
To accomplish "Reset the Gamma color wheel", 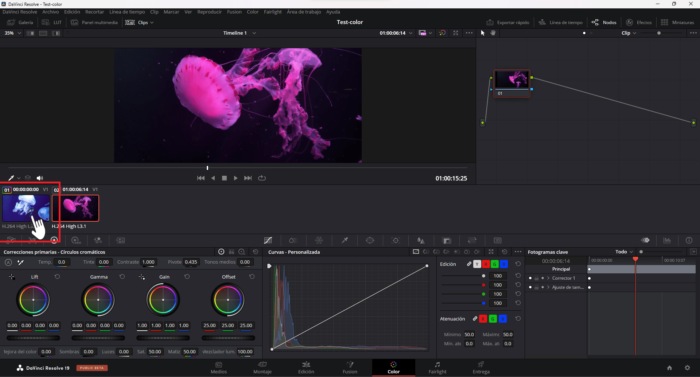I will 122,277.
